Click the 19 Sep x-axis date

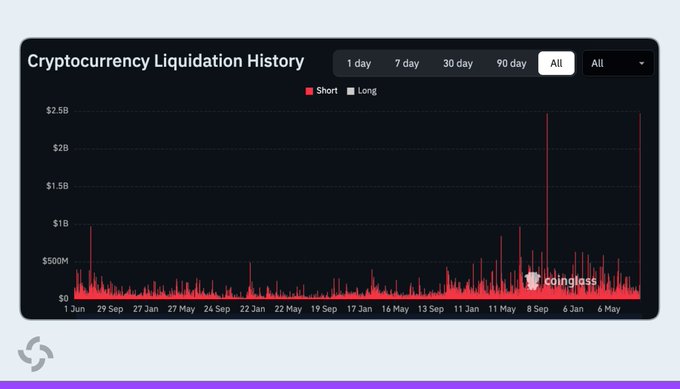(324, 309)
